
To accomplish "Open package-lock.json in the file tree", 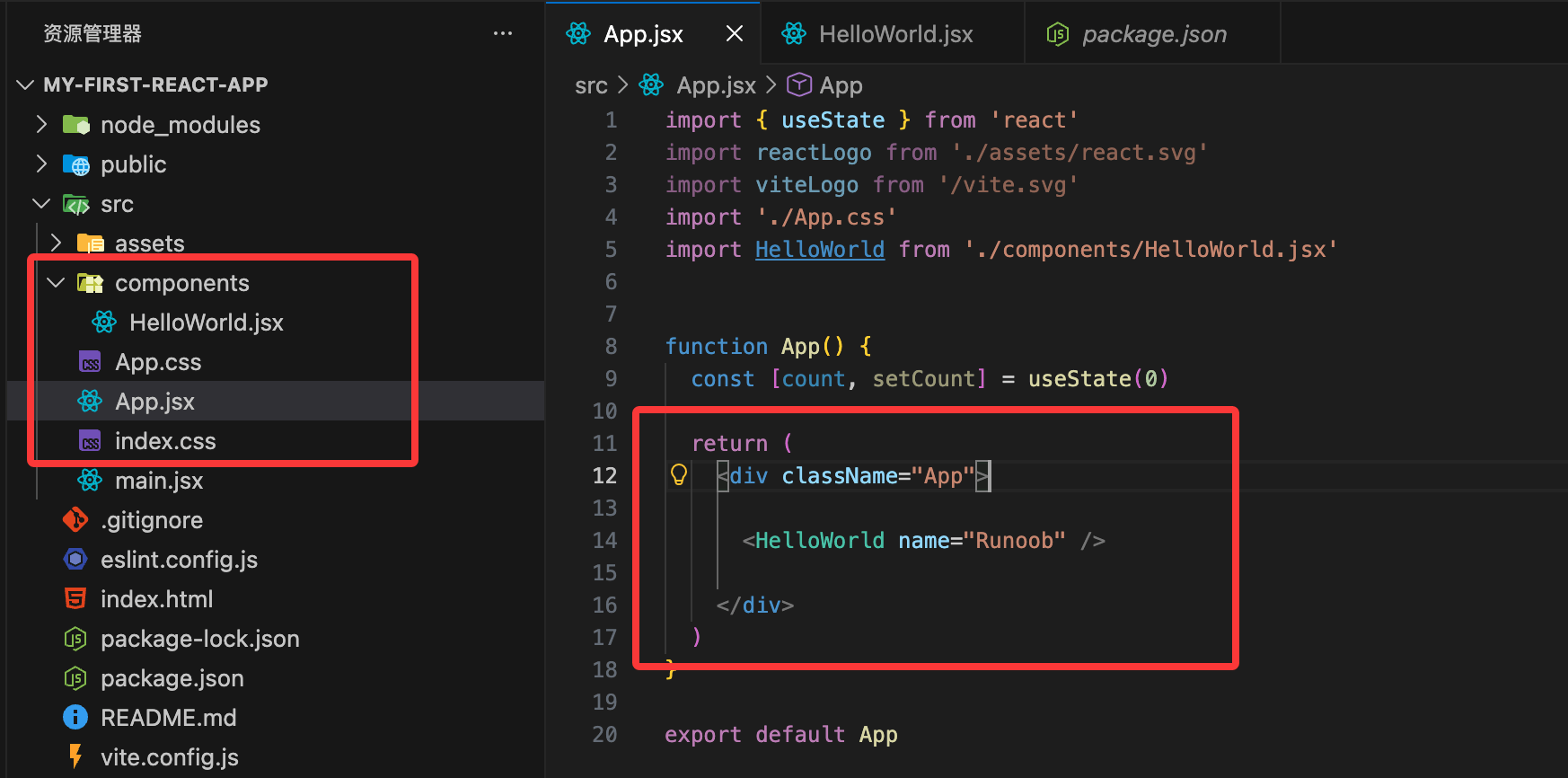I will 199,638.
